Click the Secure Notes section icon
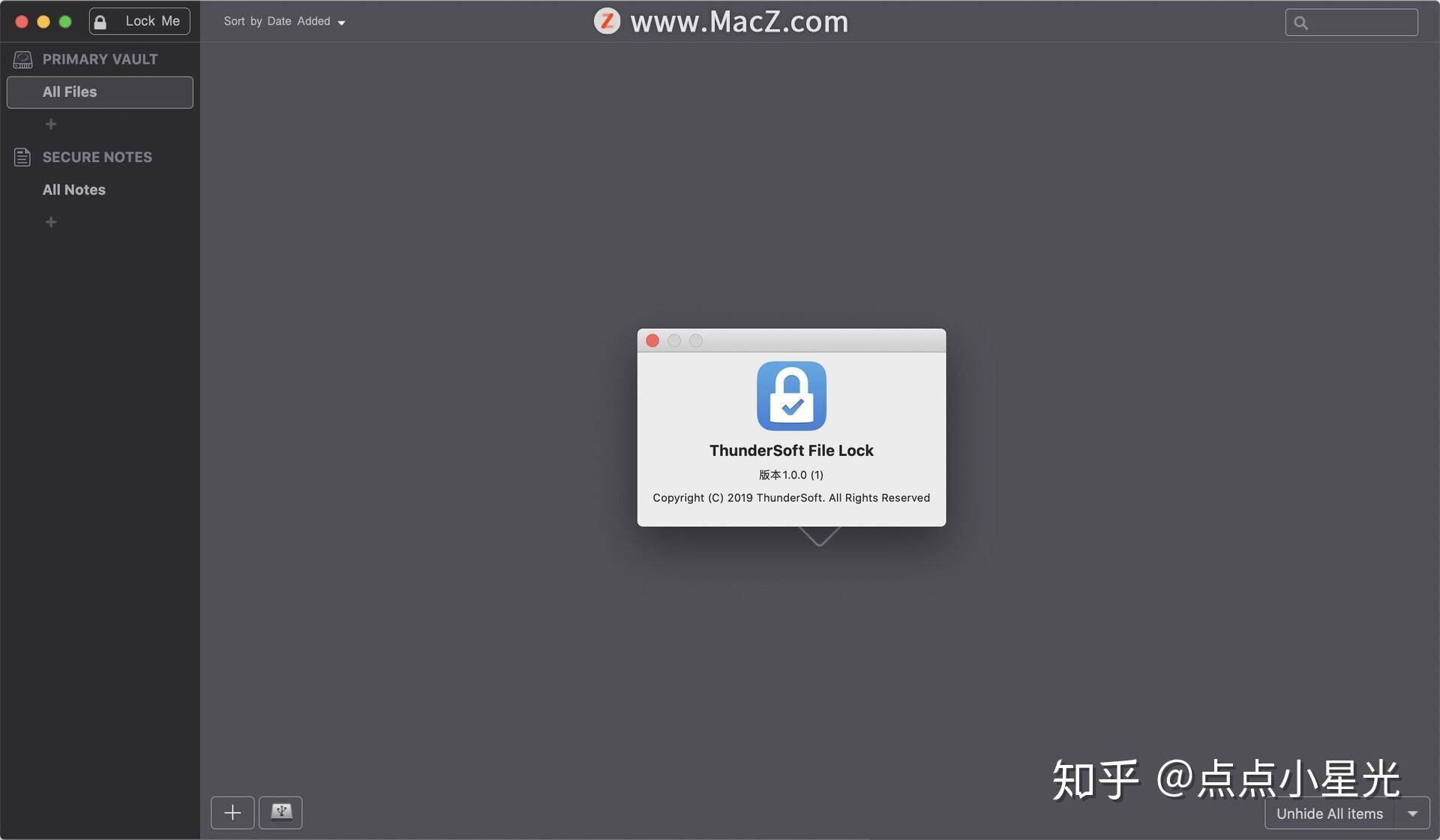This screenshot has width=1440, height=840. pos(21,158)
